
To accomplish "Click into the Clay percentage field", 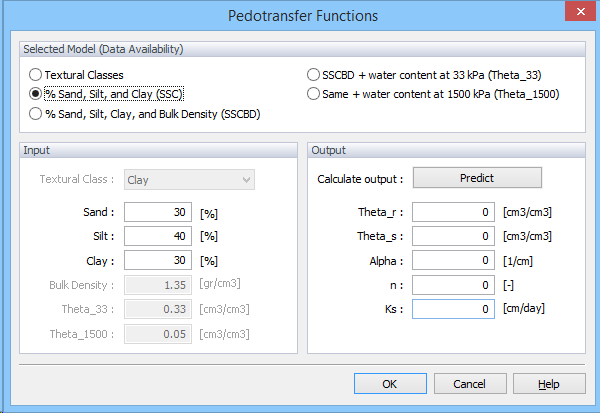I will coord(158,260).
